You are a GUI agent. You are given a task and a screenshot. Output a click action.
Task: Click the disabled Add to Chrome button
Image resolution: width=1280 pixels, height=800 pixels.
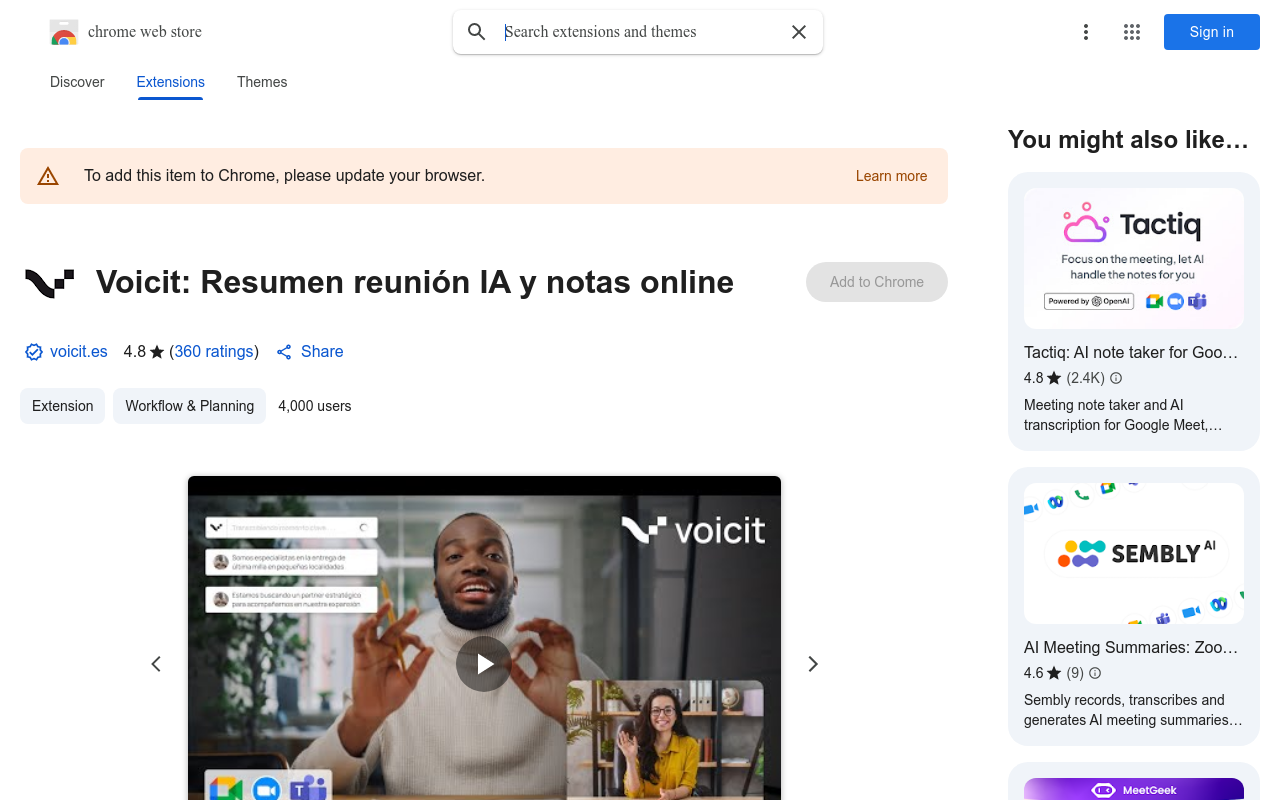(877, 282)
